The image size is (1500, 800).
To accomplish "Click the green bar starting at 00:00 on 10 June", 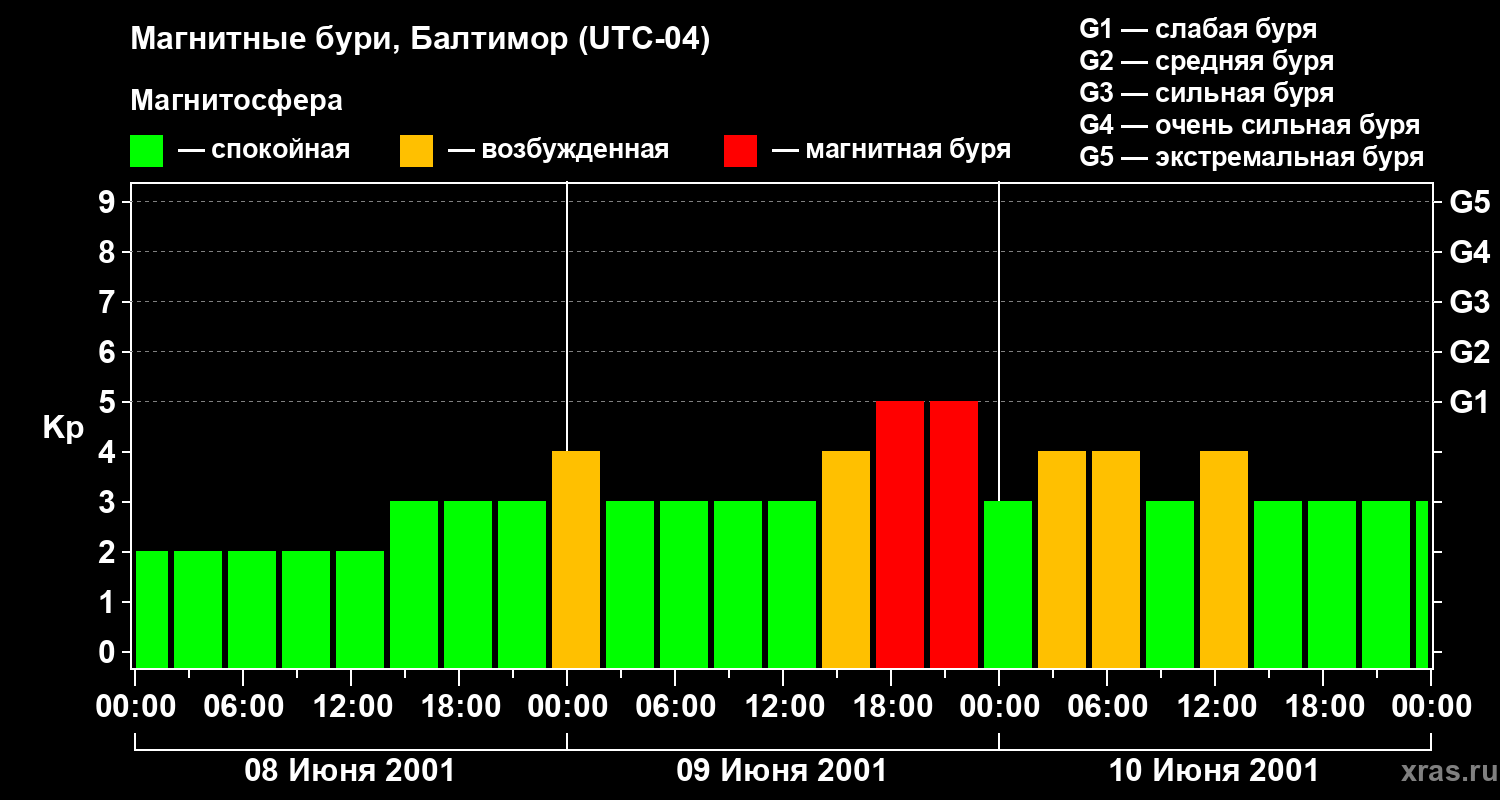I will coord(1008,585).
